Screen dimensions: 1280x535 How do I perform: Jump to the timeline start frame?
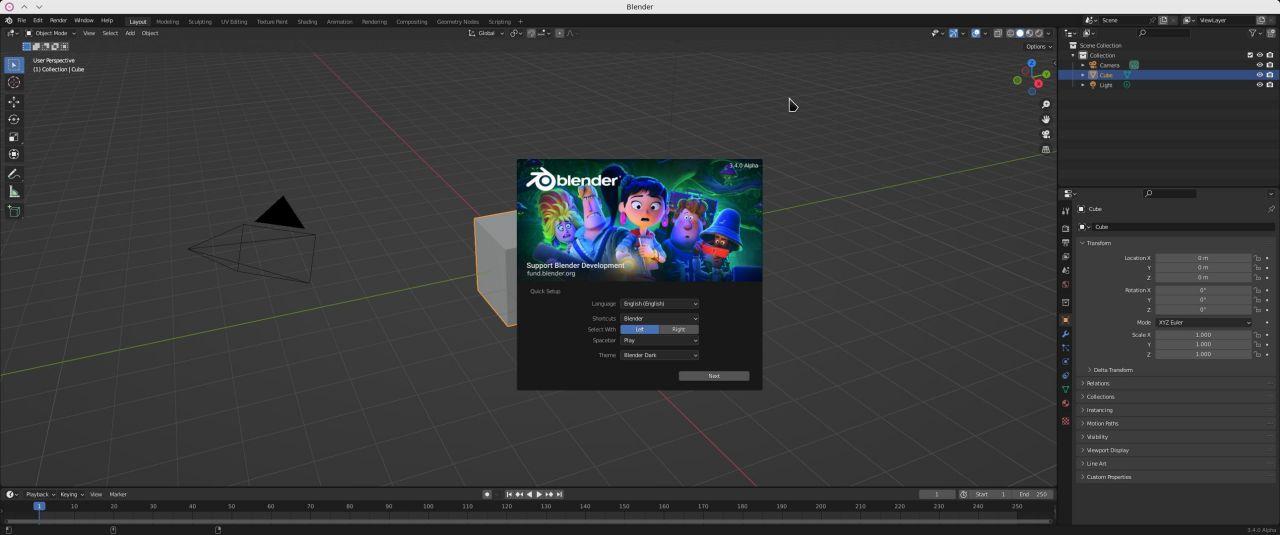[x=509, y=494]
